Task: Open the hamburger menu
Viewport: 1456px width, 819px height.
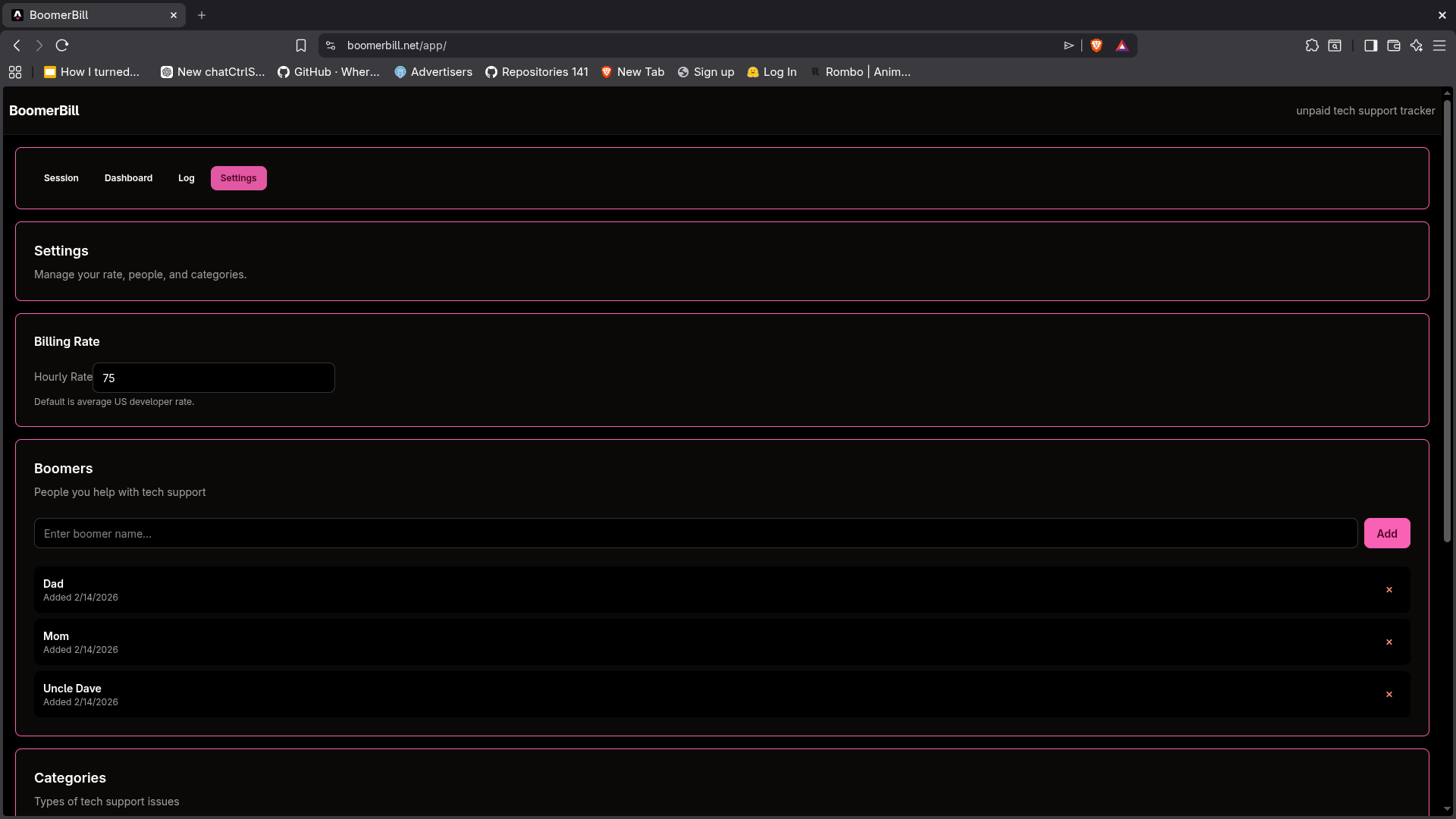Action: [1440, 45]
